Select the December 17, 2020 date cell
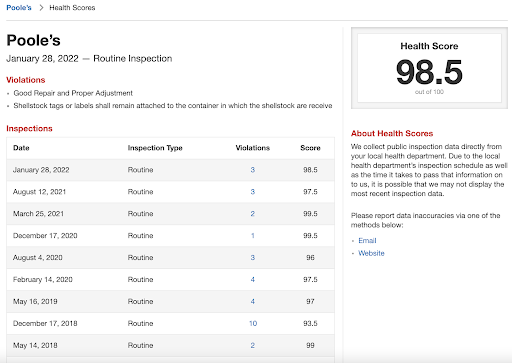 click(45, 236)
